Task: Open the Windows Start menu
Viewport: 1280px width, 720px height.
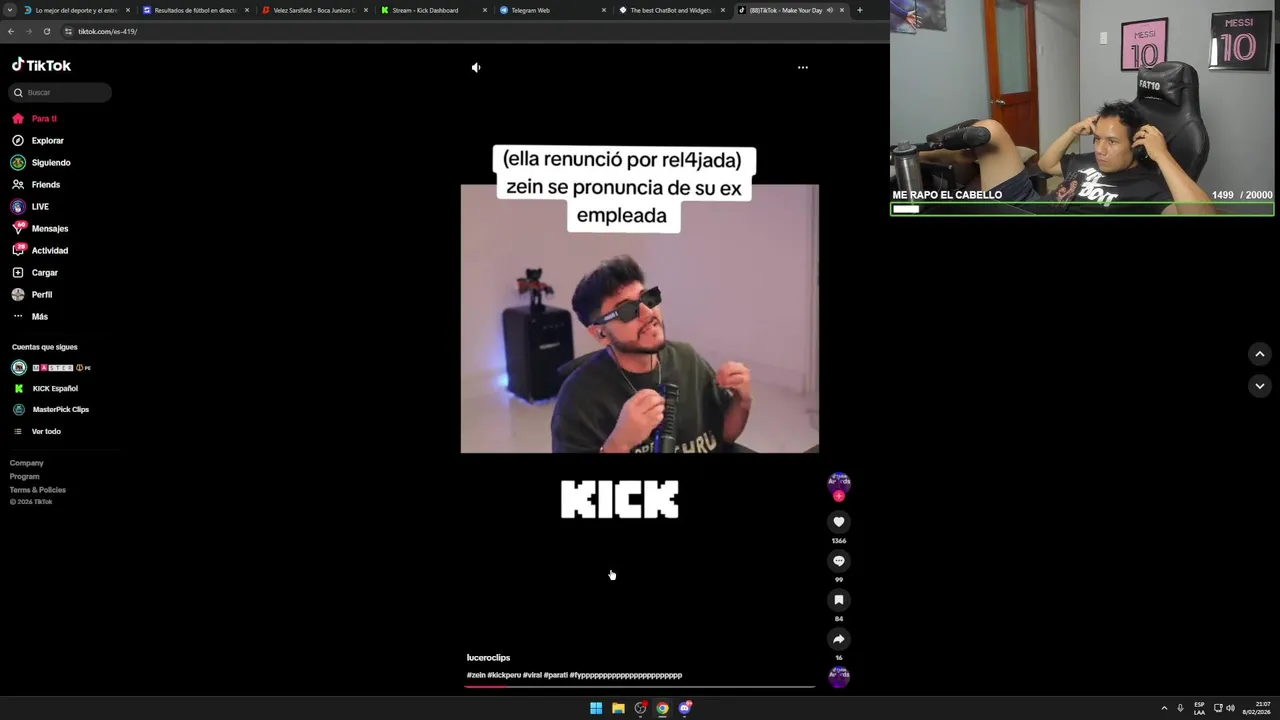Action: (596, 708)
